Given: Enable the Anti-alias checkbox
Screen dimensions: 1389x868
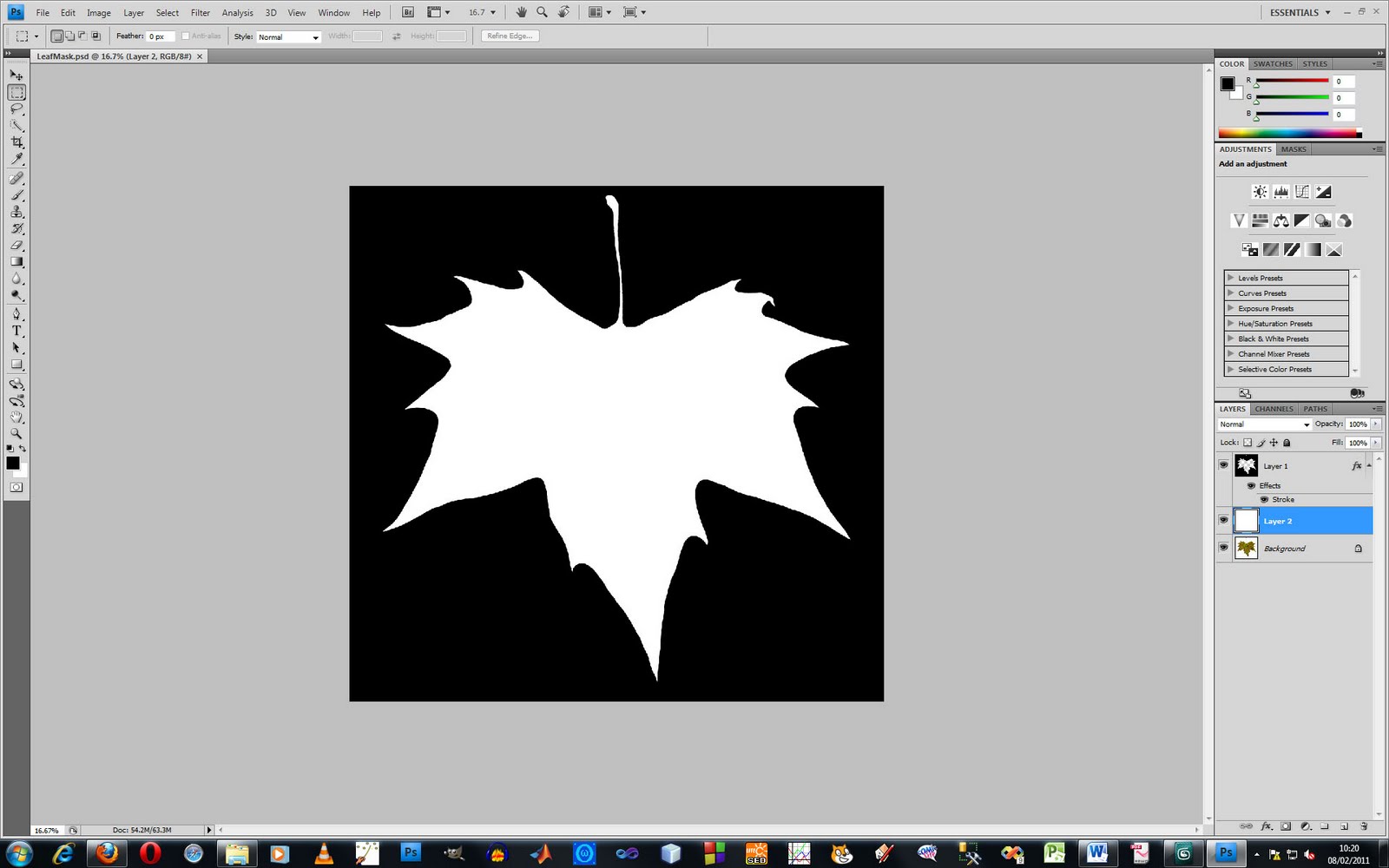Looking at the screenshot, I should pos(185,36).
